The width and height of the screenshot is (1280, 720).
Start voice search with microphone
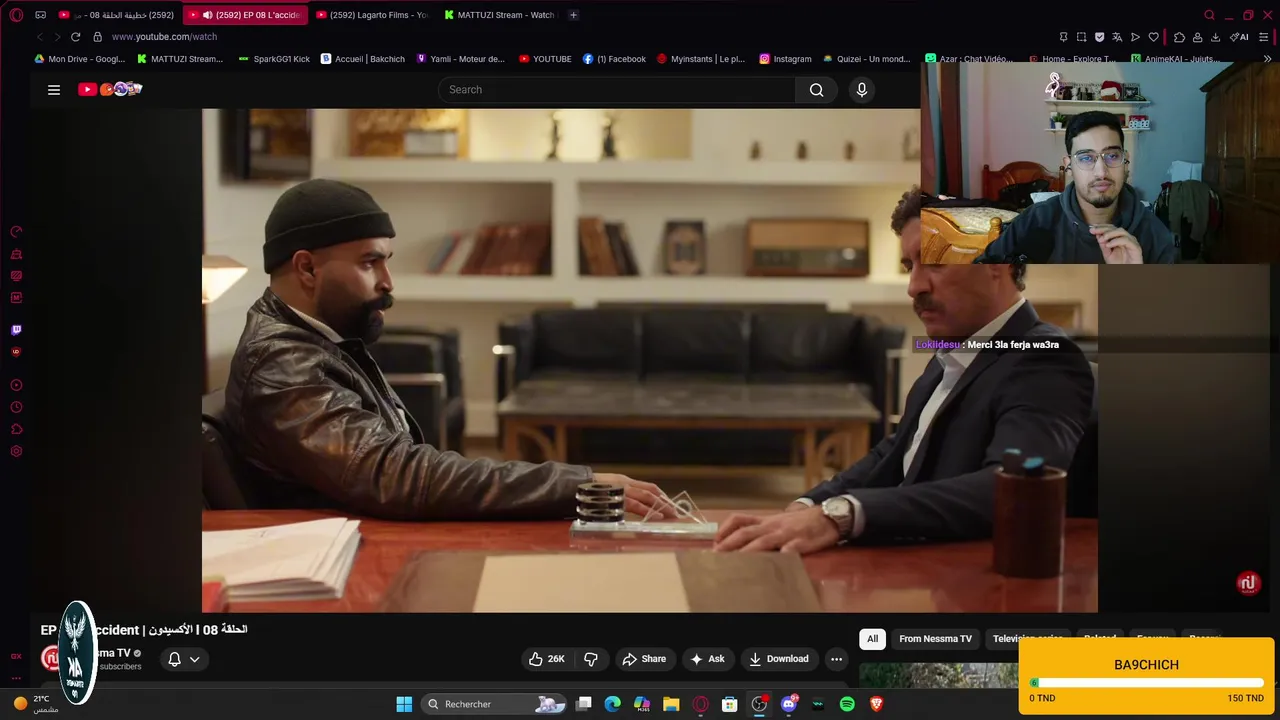point(862,90)
